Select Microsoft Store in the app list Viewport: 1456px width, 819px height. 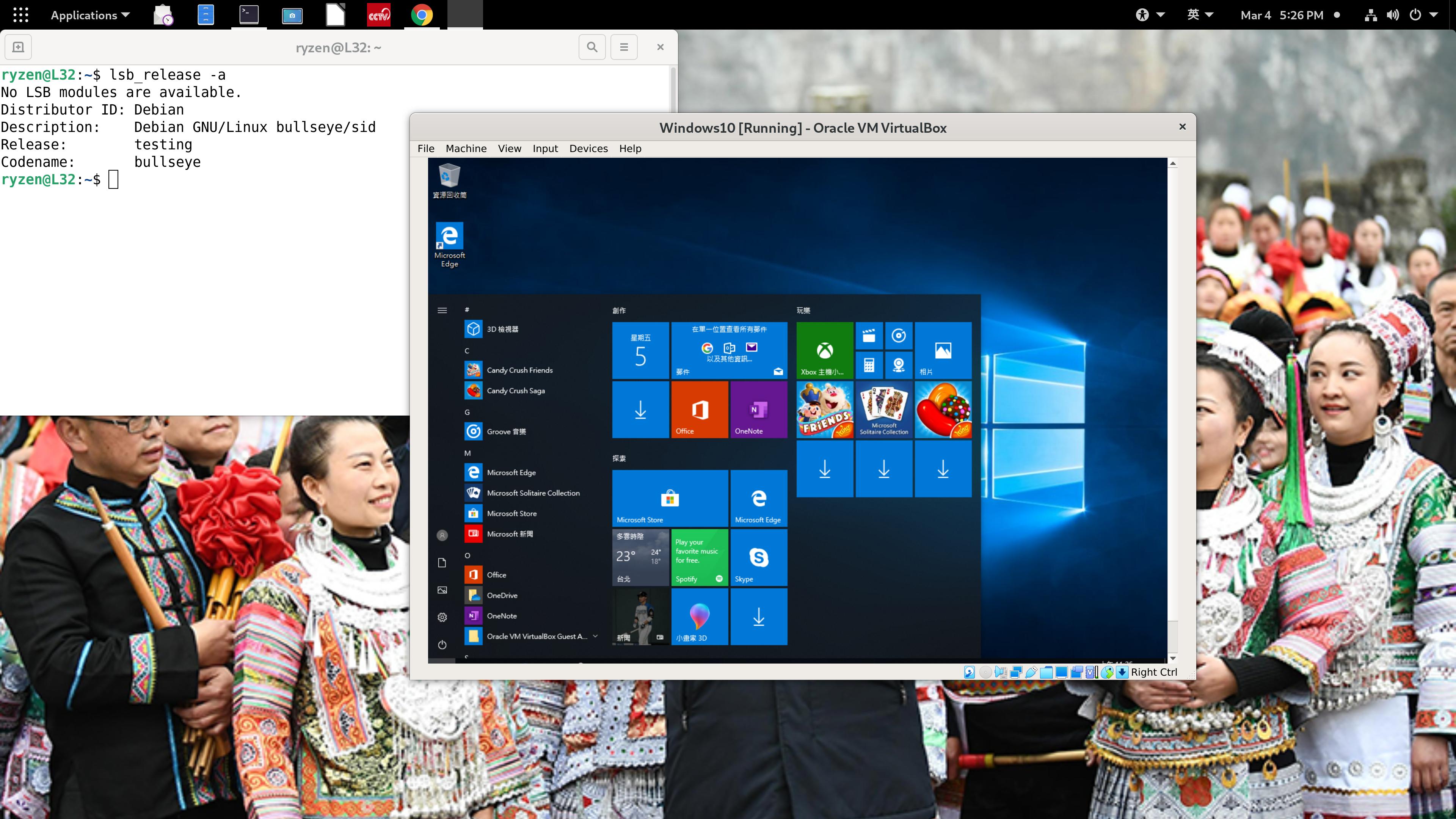click(531, 513)
